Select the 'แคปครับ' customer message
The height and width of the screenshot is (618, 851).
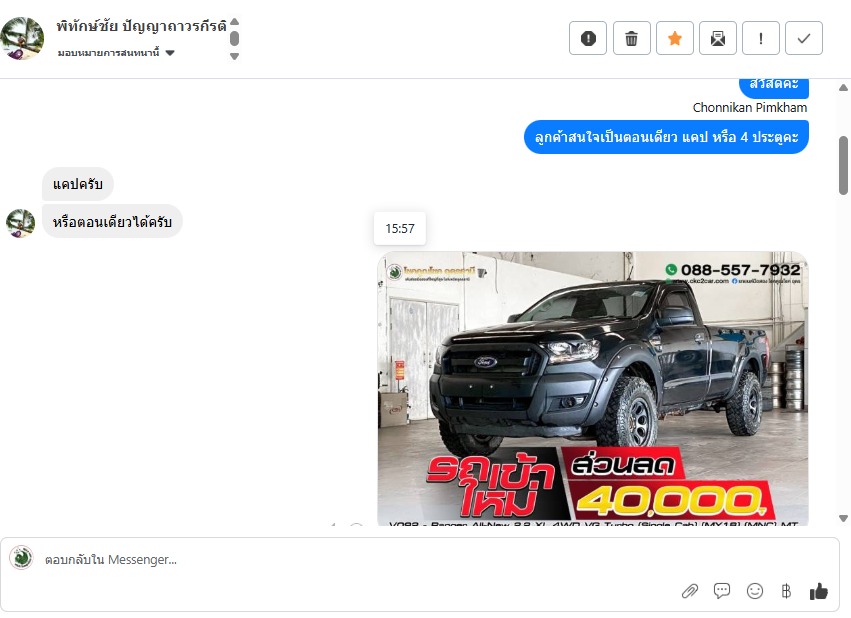pos(78,184)
